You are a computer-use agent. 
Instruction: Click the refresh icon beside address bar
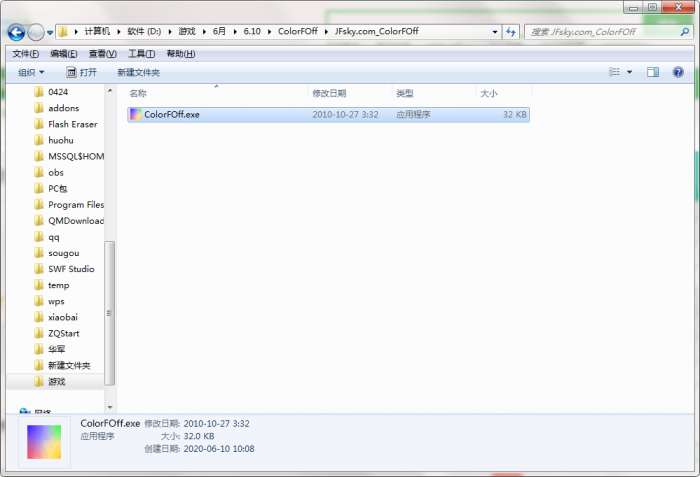click(x=511, y=32)
